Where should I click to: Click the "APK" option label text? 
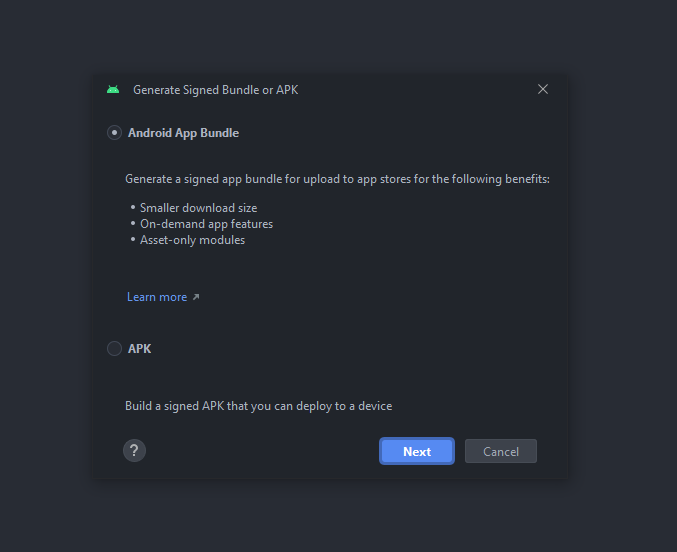coord(140,349)
